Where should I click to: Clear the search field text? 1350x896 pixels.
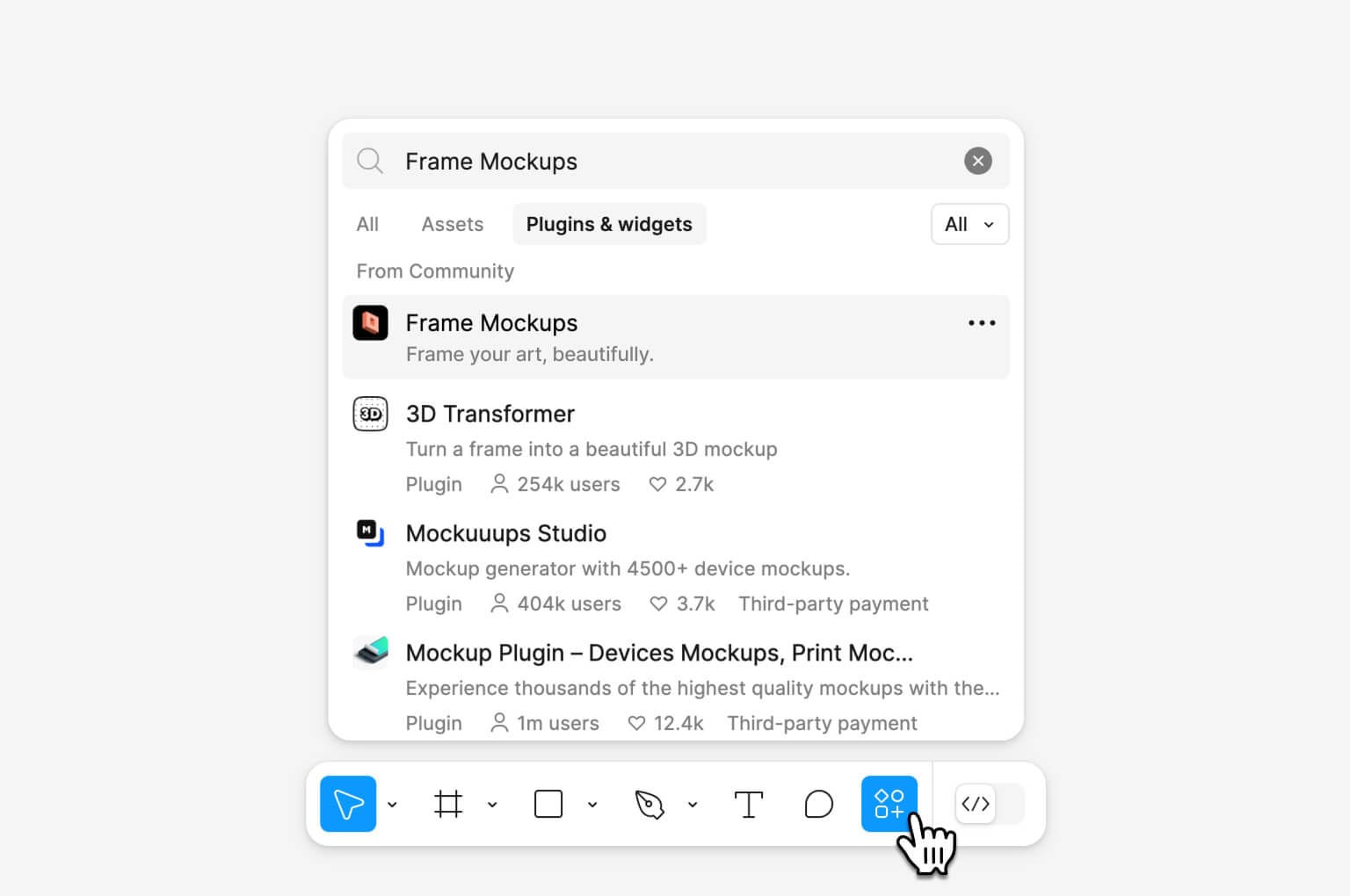pos(978,161)
